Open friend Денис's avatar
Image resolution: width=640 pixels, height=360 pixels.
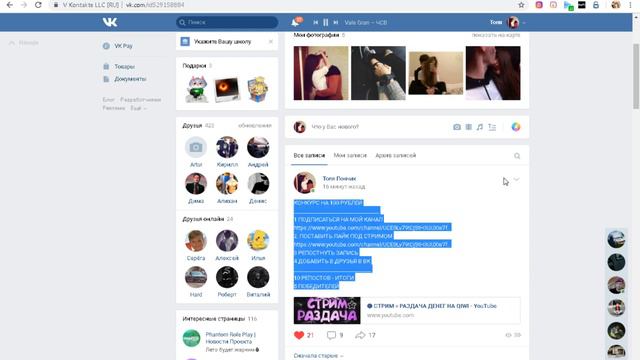coord(258,184)
